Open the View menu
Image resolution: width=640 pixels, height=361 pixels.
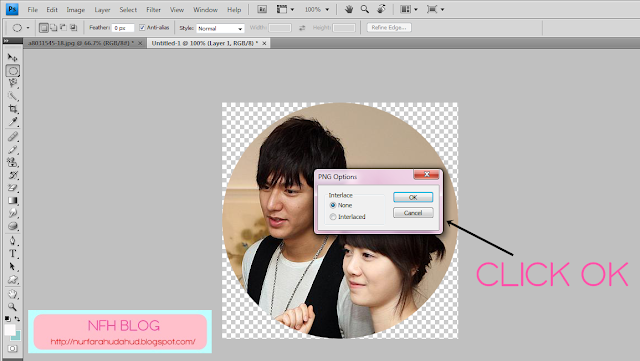[177, 9]
